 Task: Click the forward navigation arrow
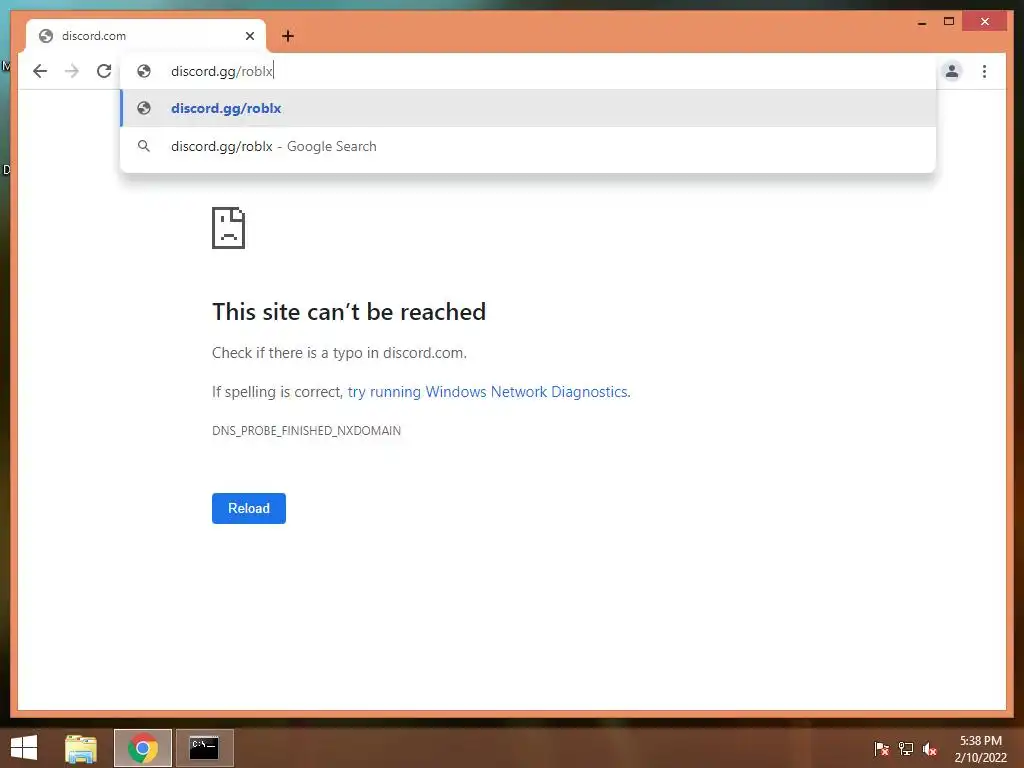coord(72,71)
